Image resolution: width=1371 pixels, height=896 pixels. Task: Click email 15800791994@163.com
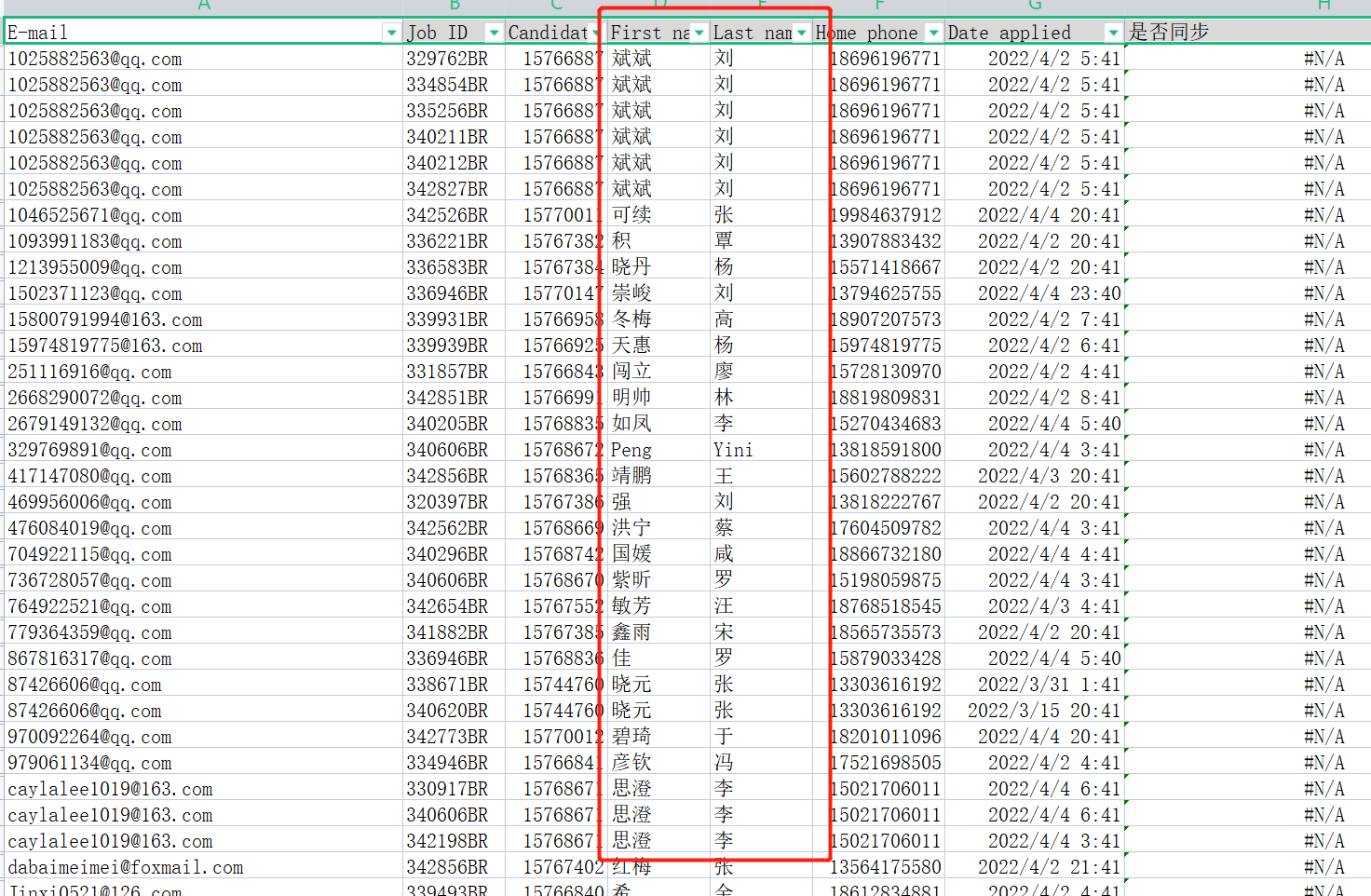click(105, 319)
